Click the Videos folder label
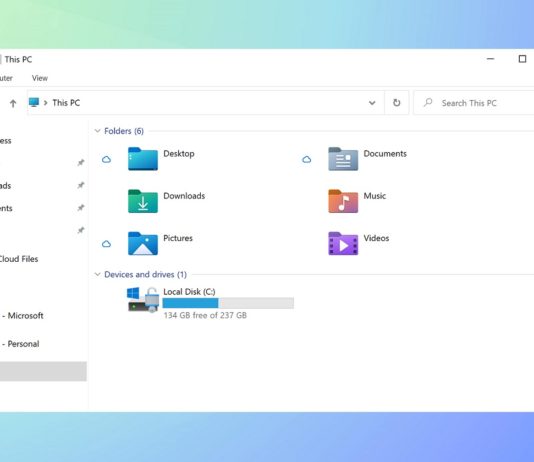Viewport: 534px width, 462px height. 376,238
